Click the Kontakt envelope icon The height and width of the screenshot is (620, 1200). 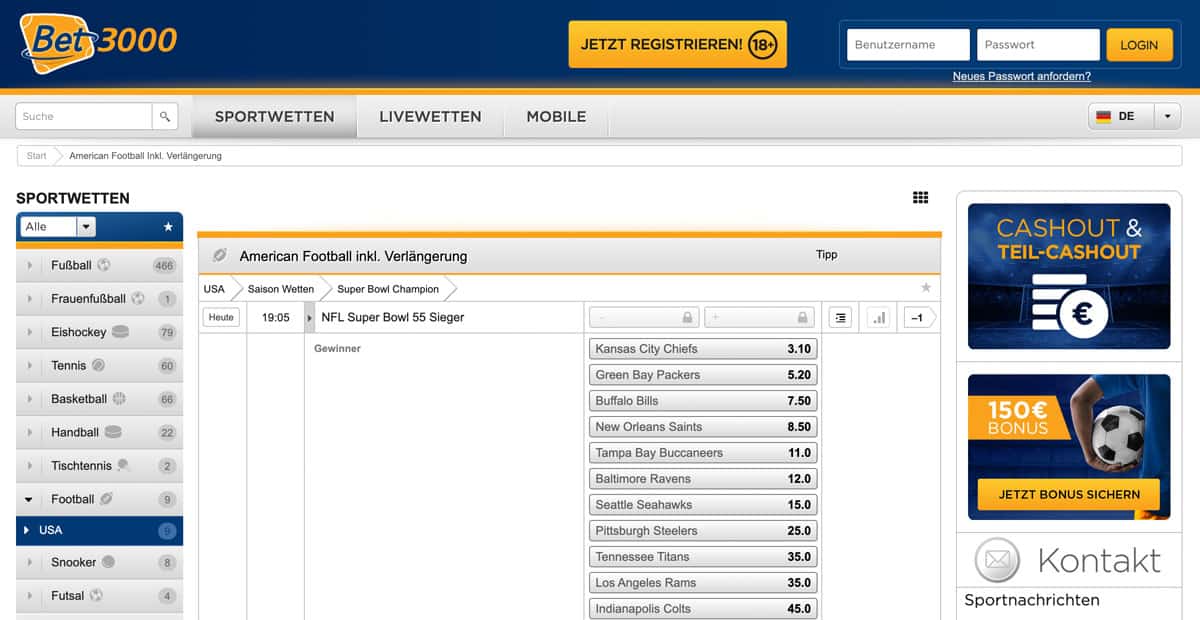(996, 560)
